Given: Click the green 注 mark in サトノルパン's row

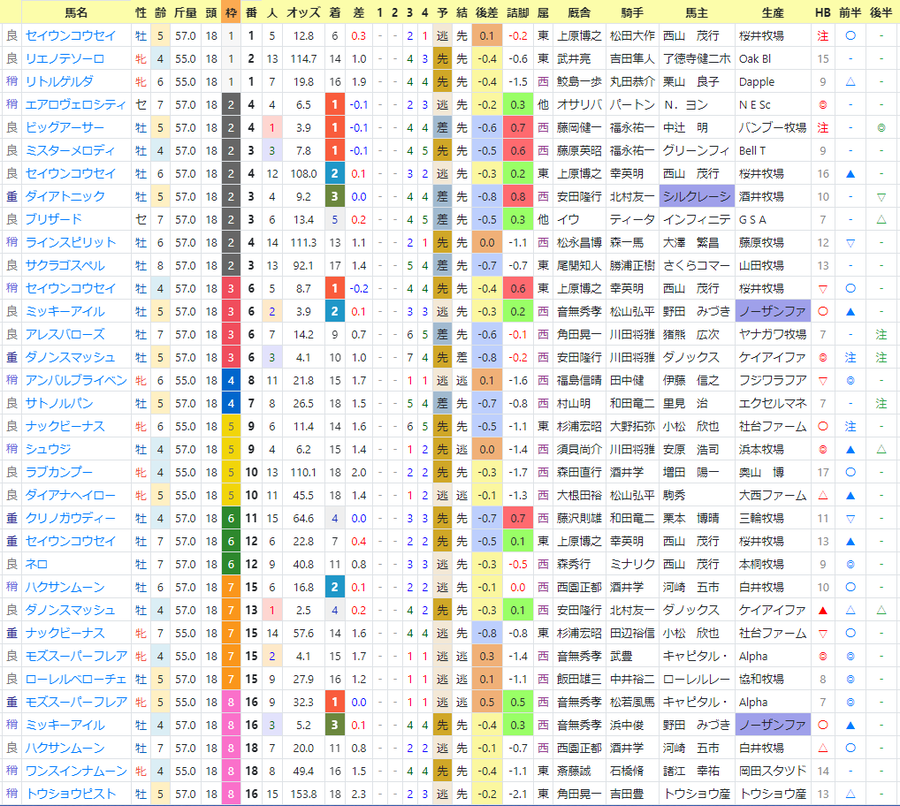Looking at the screenshot, I should [x=881, y=404].
